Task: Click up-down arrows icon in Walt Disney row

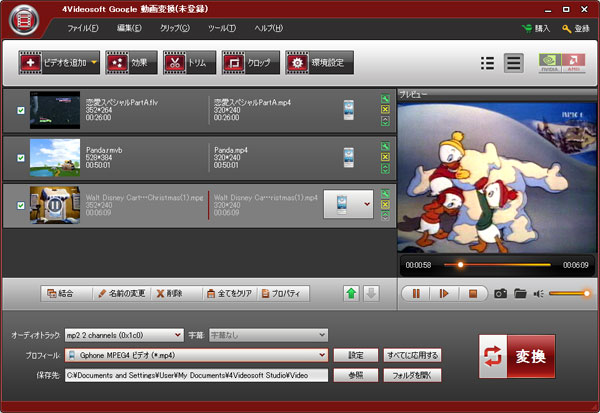Action: pos(385,216)
